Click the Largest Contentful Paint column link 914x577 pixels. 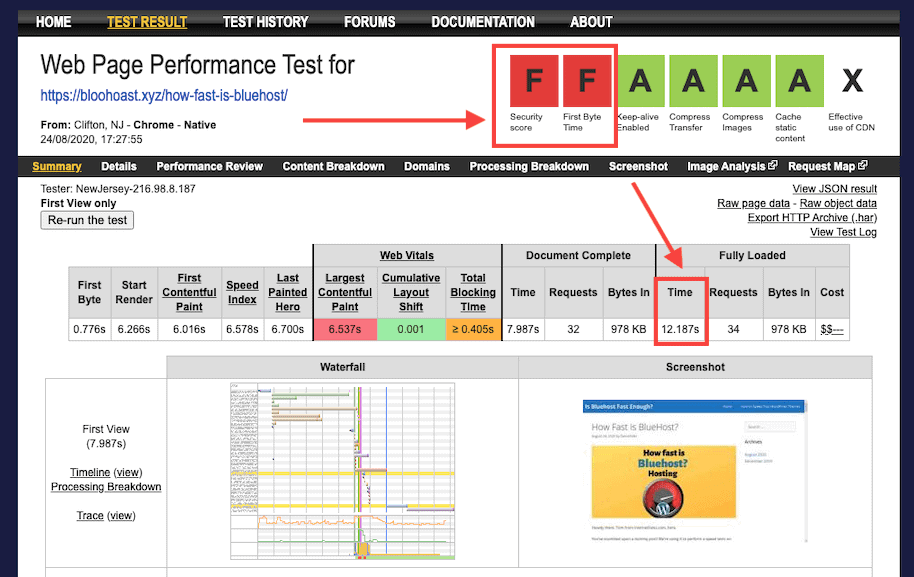345,293
